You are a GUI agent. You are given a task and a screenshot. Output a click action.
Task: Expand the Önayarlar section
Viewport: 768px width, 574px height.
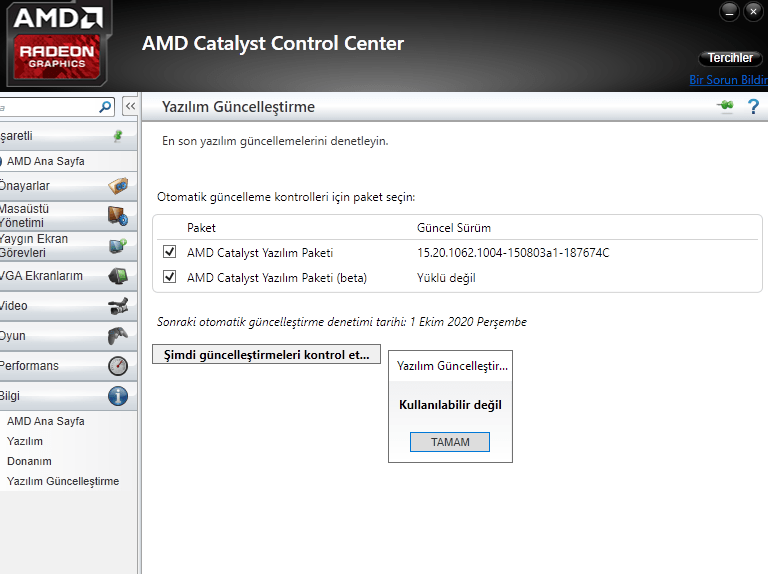[x=69, y=186]
